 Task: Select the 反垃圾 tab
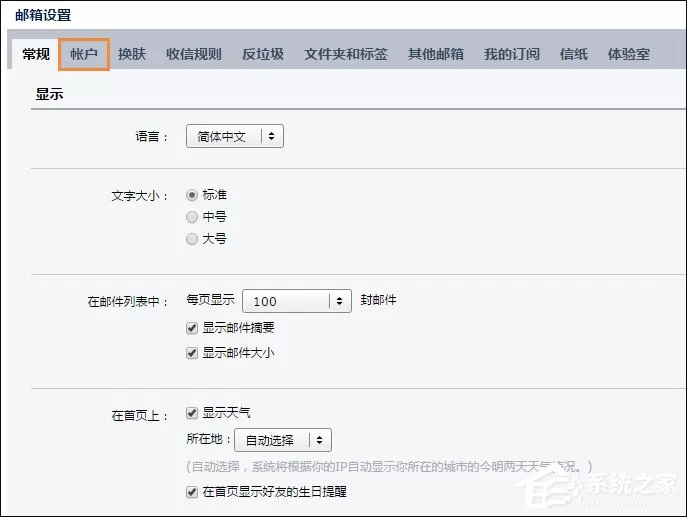coord(263,54)
